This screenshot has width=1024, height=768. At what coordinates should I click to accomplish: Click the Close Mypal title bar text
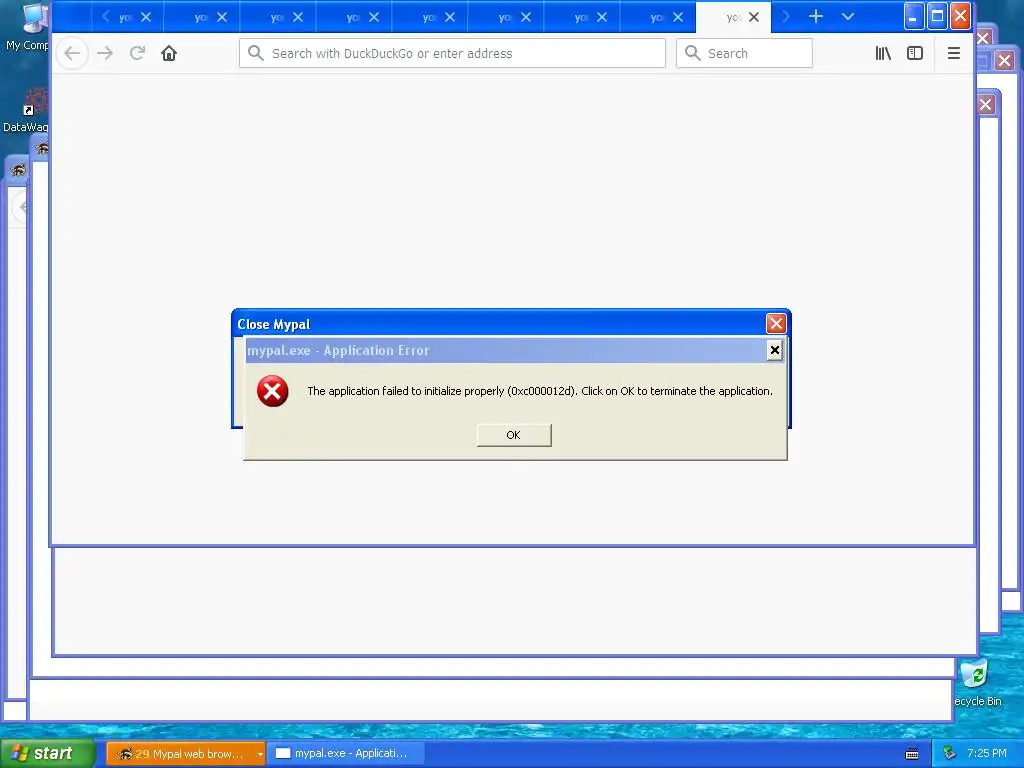274,325
